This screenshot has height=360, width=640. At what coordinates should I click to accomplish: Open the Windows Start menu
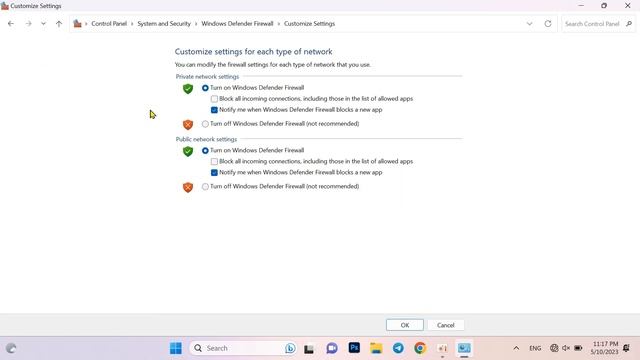[x=176, y=348]
